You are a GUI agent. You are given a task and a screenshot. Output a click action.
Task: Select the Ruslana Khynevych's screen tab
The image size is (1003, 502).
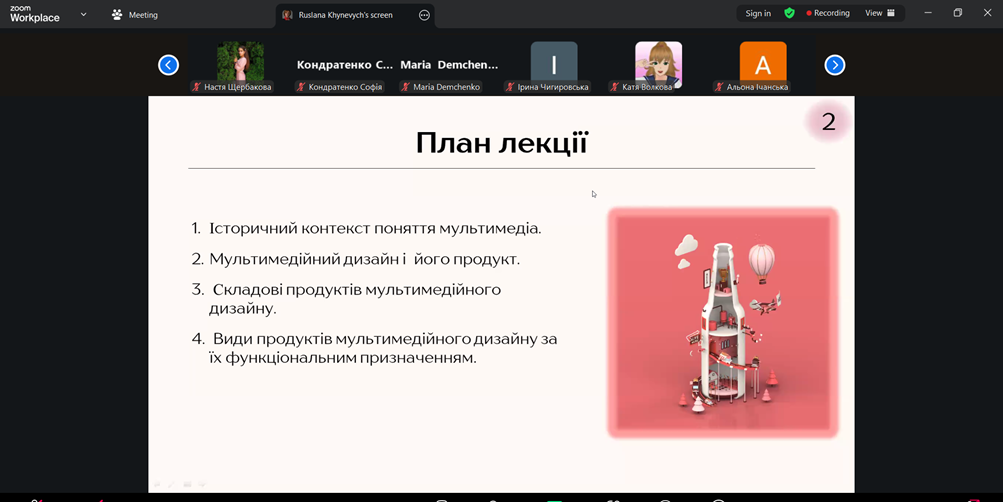pos(343,15)
